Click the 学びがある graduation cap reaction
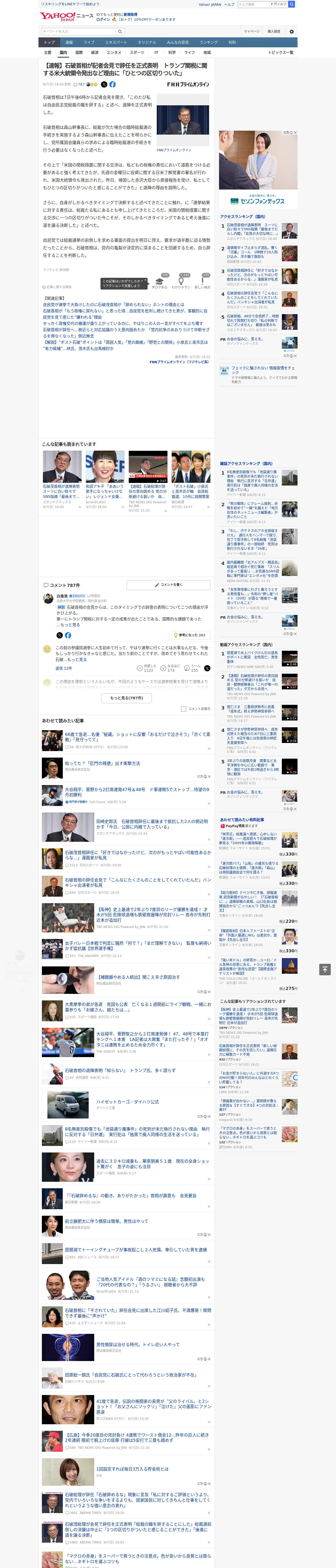The image size is (336, 1568). (160, 282)
